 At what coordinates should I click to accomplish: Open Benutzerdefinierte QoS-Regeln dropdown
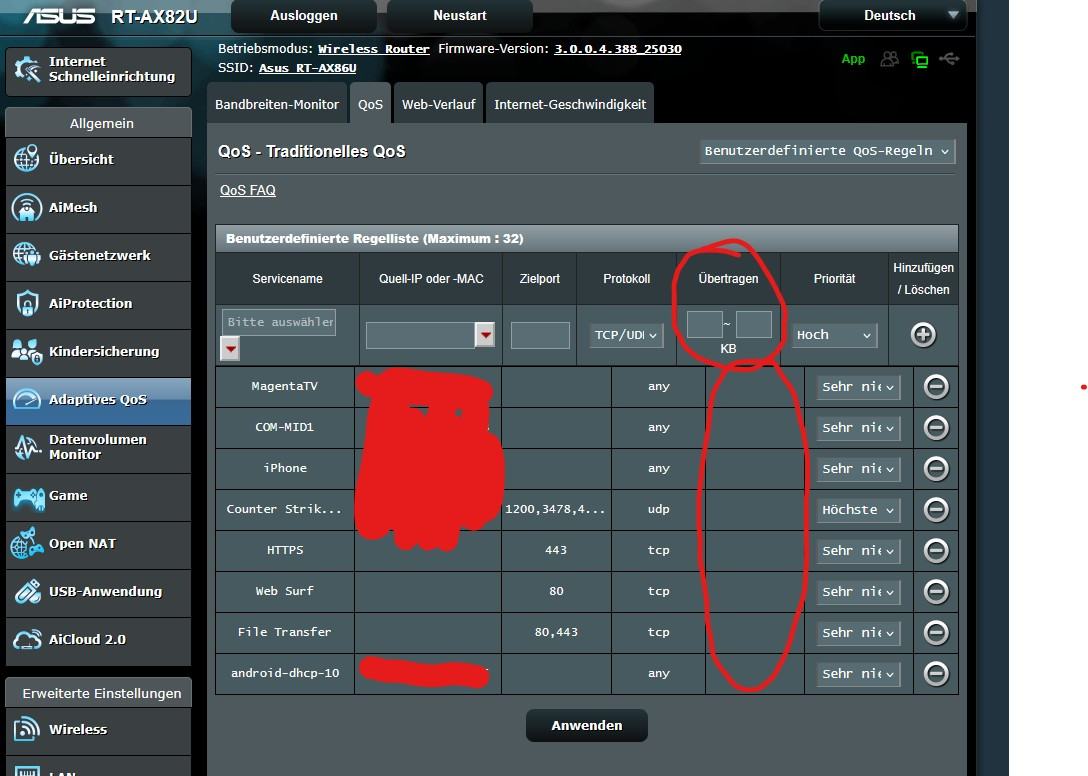tap(827, 151)
